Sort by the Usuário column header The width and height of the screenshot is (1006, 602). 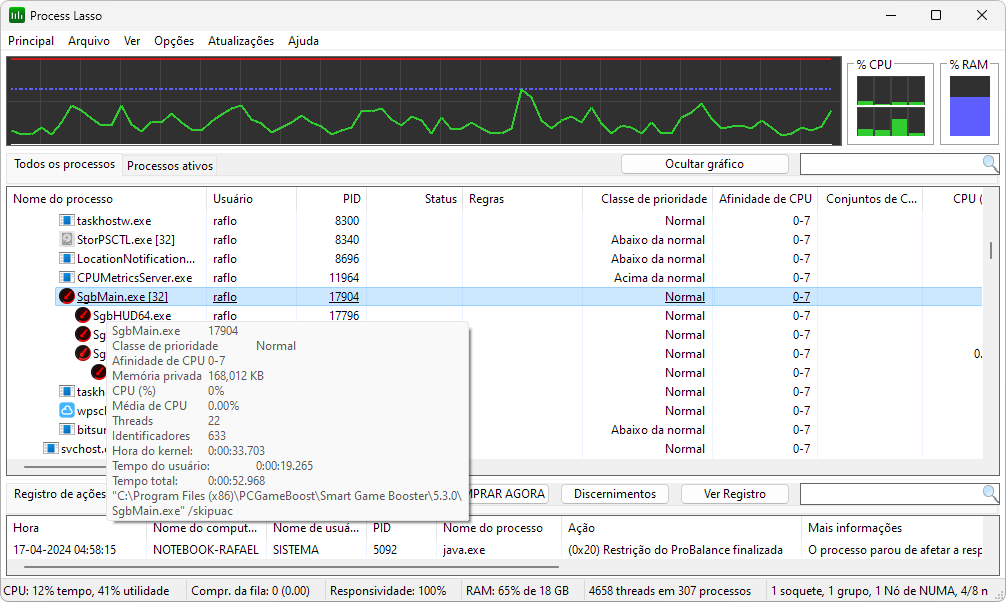point(251,199)
